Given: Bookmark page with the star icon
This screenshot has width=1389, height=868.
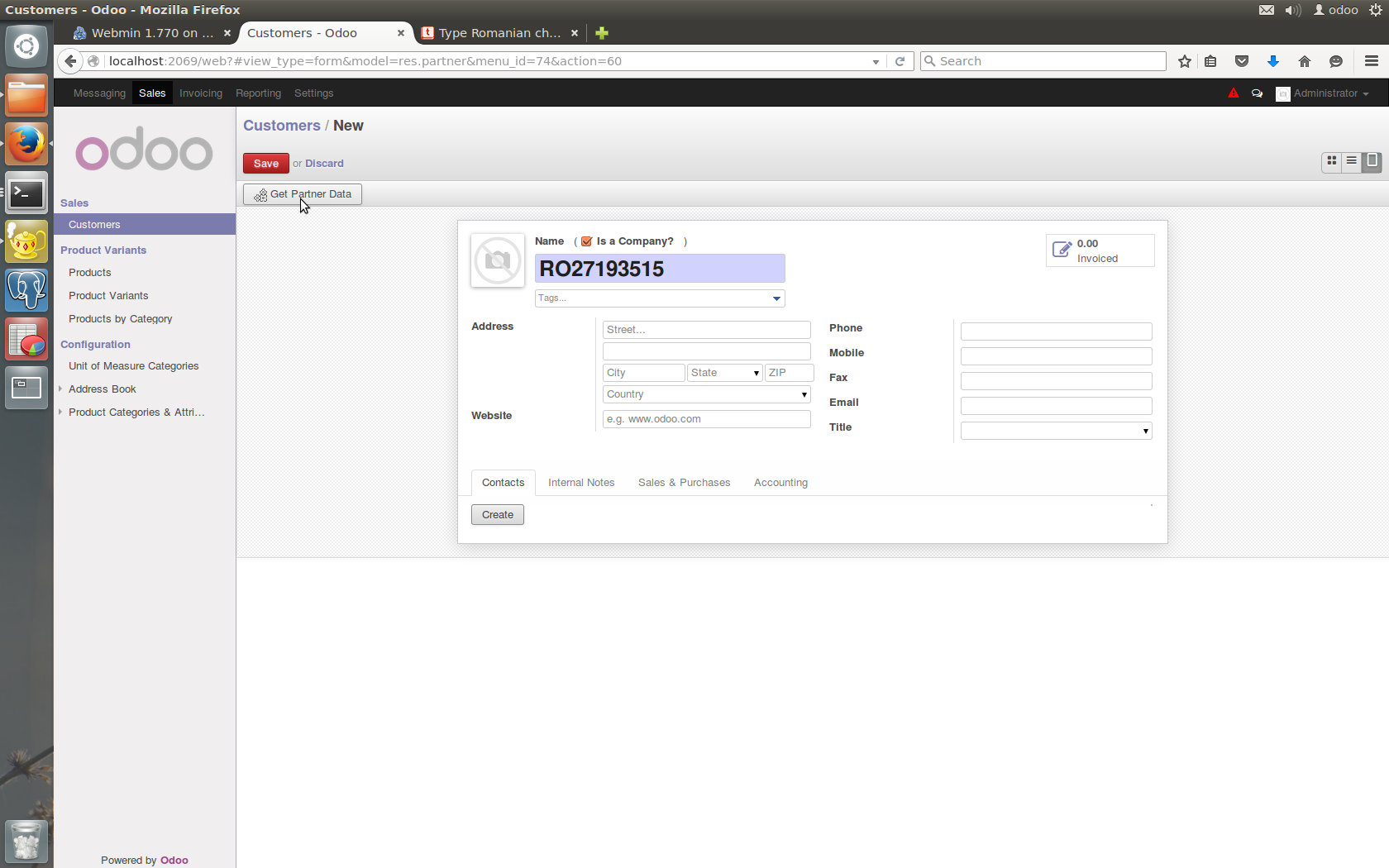Looking at the screenshot, I should [1184, 61].
